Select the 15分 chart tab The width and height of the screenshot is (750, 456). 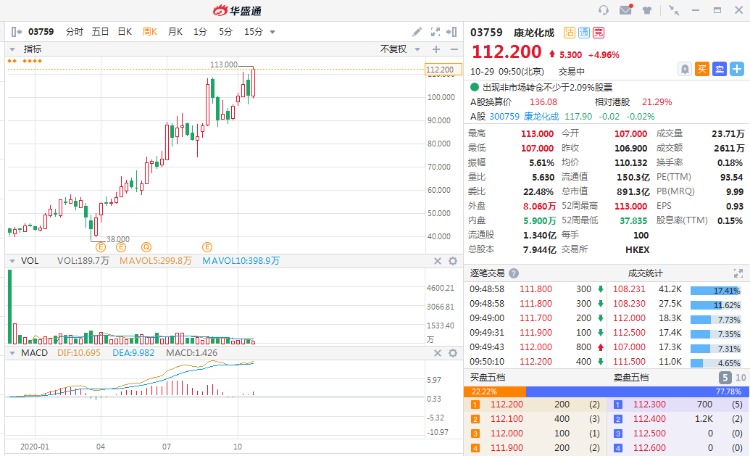tap(254, 32)
